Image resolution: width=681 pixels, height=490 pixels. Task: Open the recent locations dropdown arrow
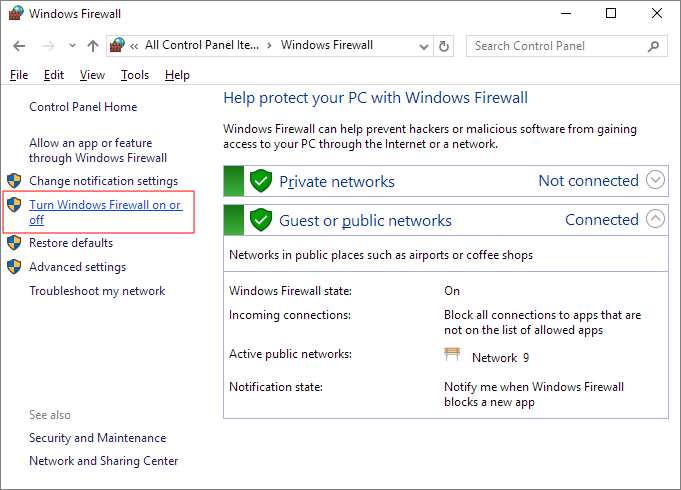click(x=72, y=46)
